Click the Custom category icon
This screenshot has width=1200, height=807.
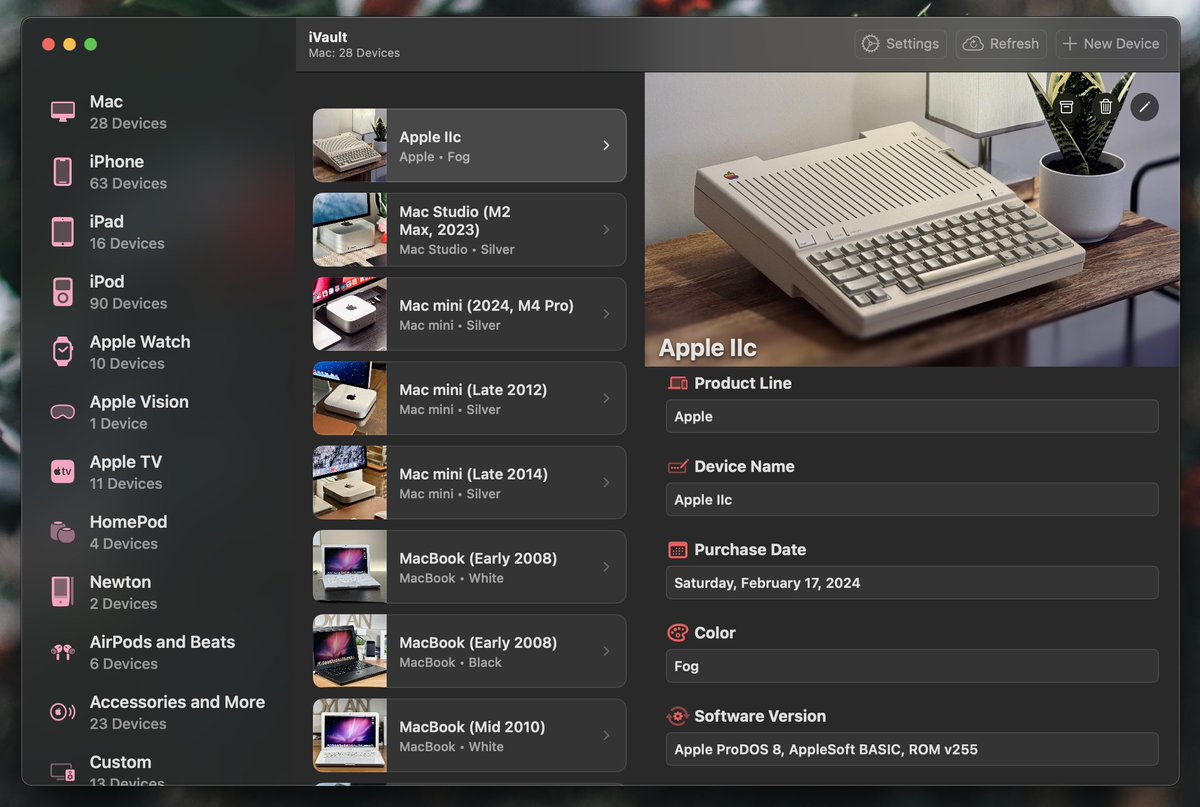point(63,772)
